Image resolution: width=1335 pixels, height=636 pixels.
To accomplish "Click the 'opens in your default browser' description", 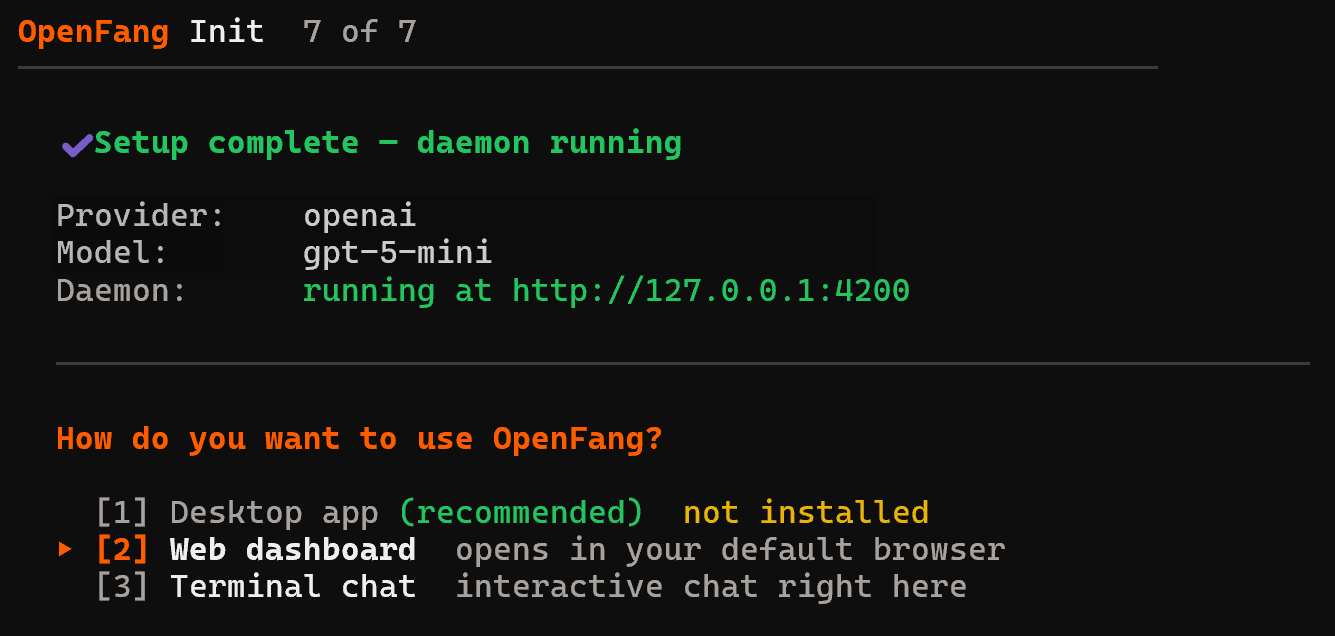I will pos(729,549).
